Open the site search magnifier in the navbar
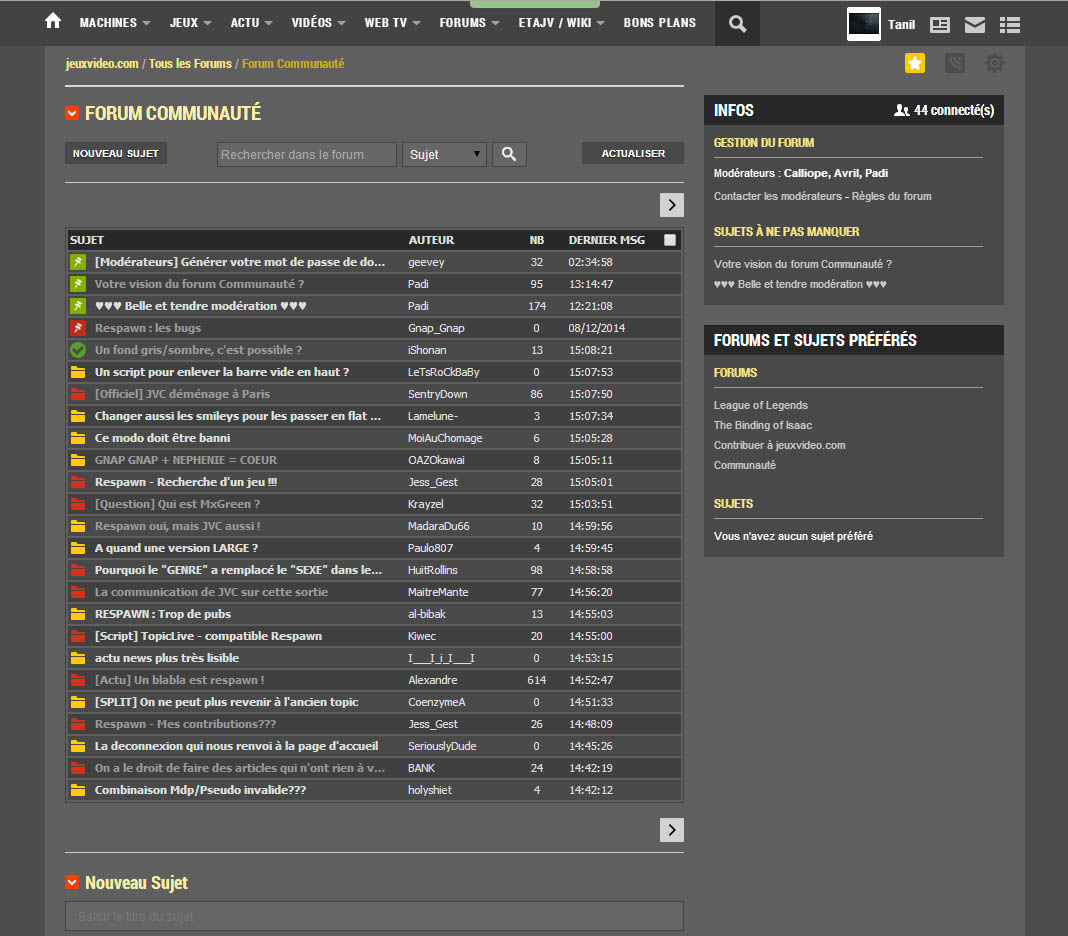The height and width of the screenshot is (936, 1068). coord(737,24)
